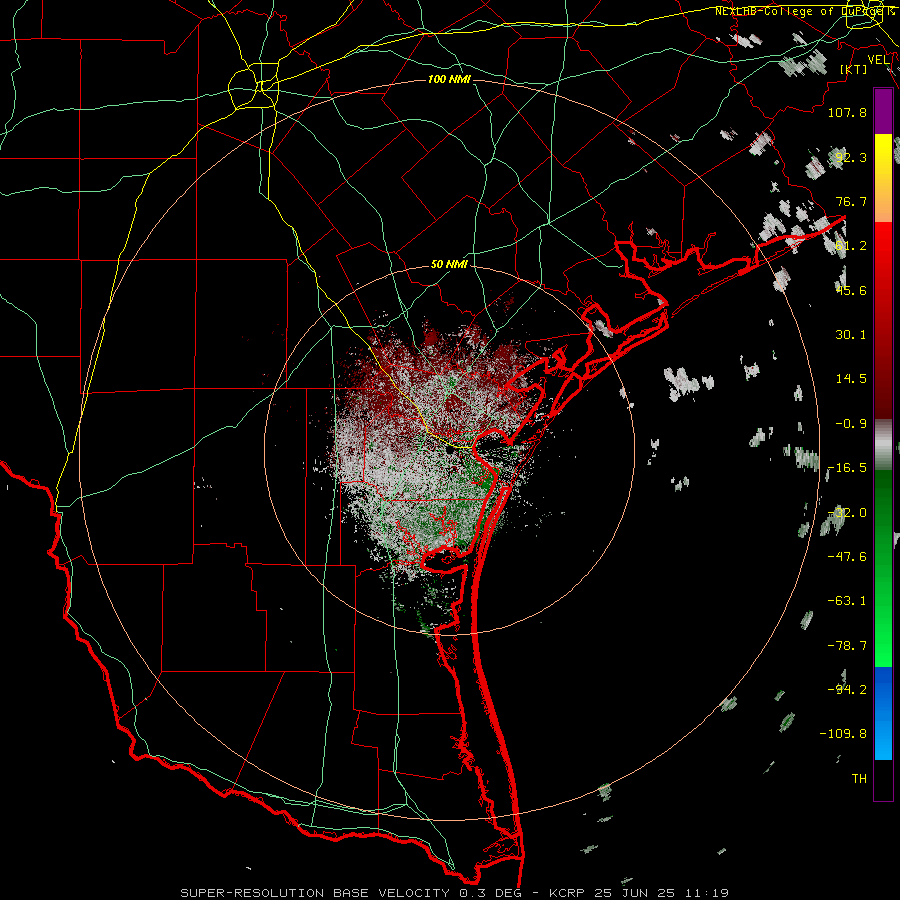Click the 92.3 value on the velocity scale

tap(851, 157)
